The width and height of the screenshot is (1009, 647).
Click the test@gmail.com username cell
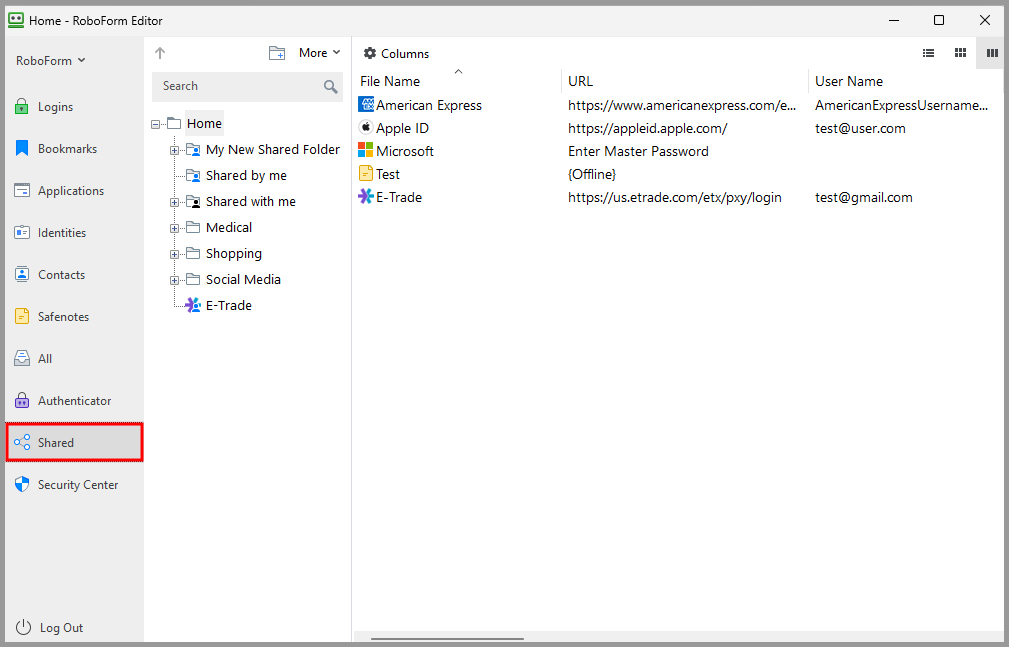(864, 198)
